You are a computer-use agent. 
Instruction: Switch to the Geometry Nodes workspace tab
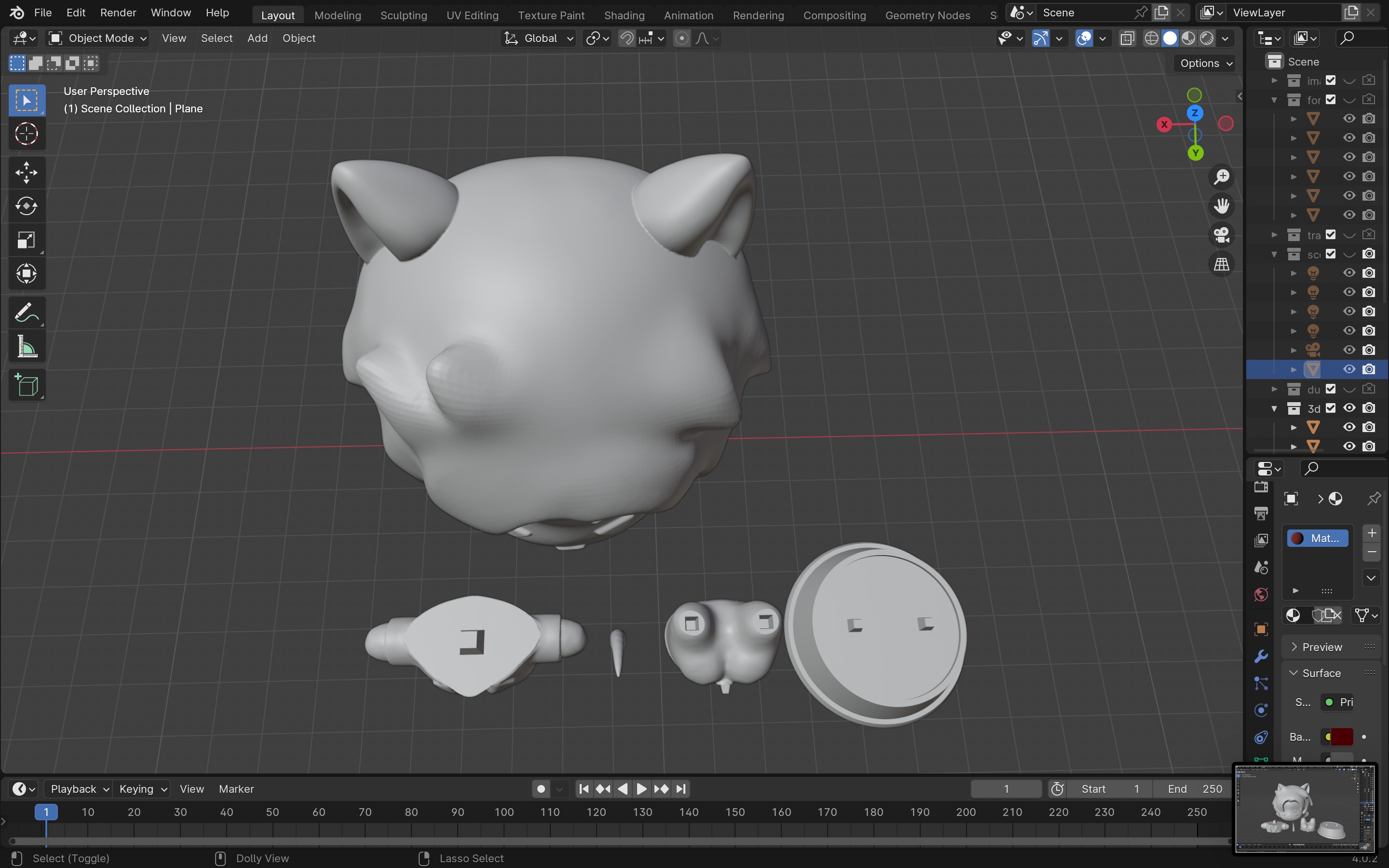[x=927, y=15]
